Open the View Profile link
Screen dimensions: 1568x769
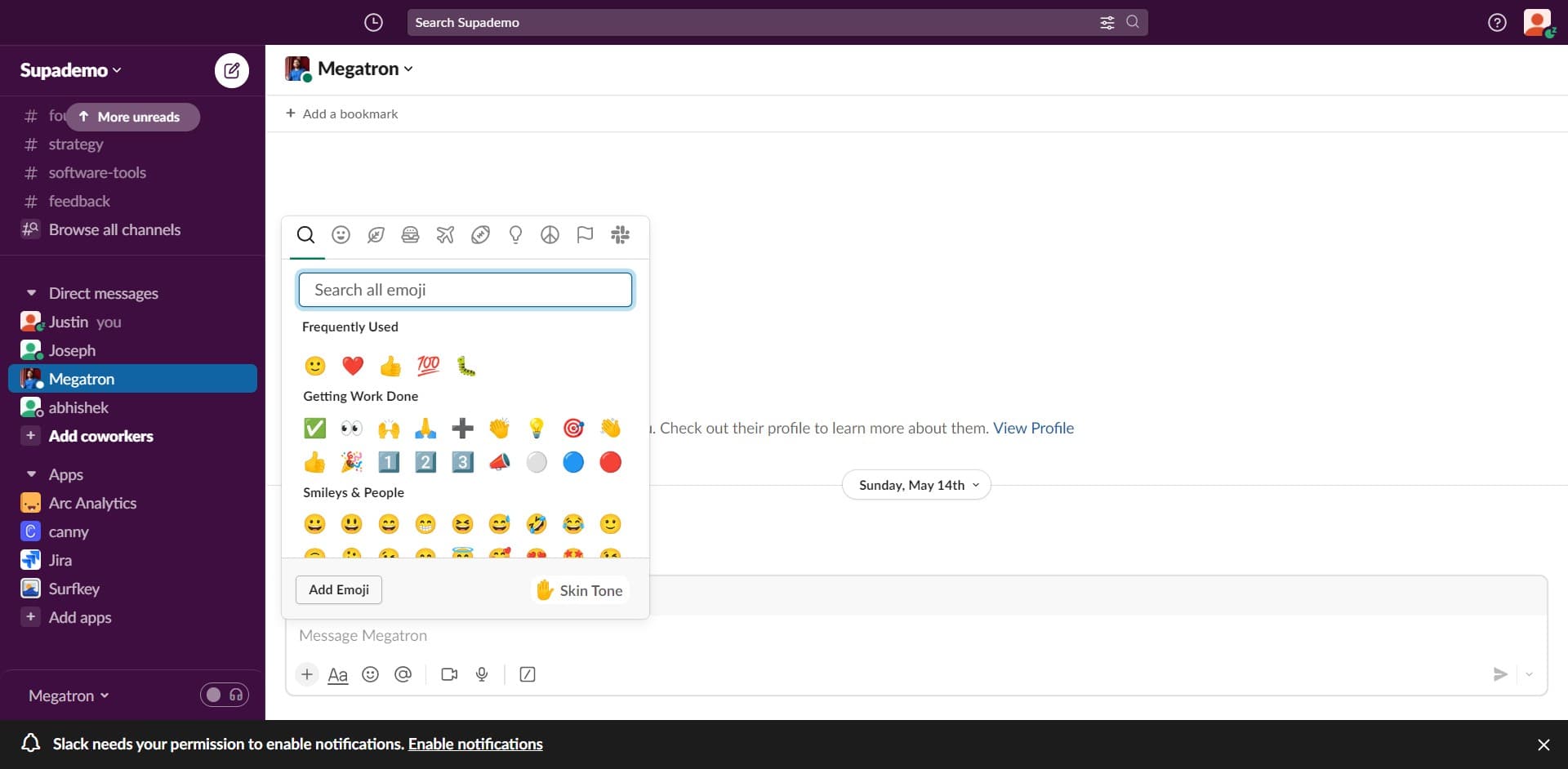(1033, 428)
